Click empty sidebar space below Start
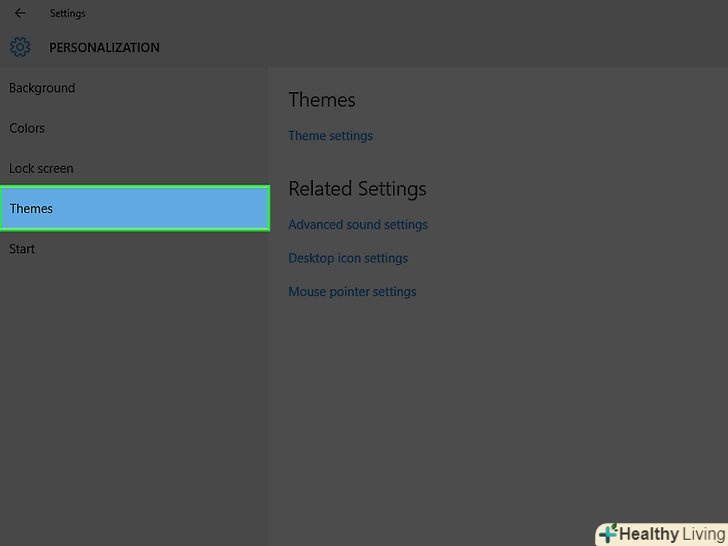Screen dimensions: 728x546 coord(134,400)
